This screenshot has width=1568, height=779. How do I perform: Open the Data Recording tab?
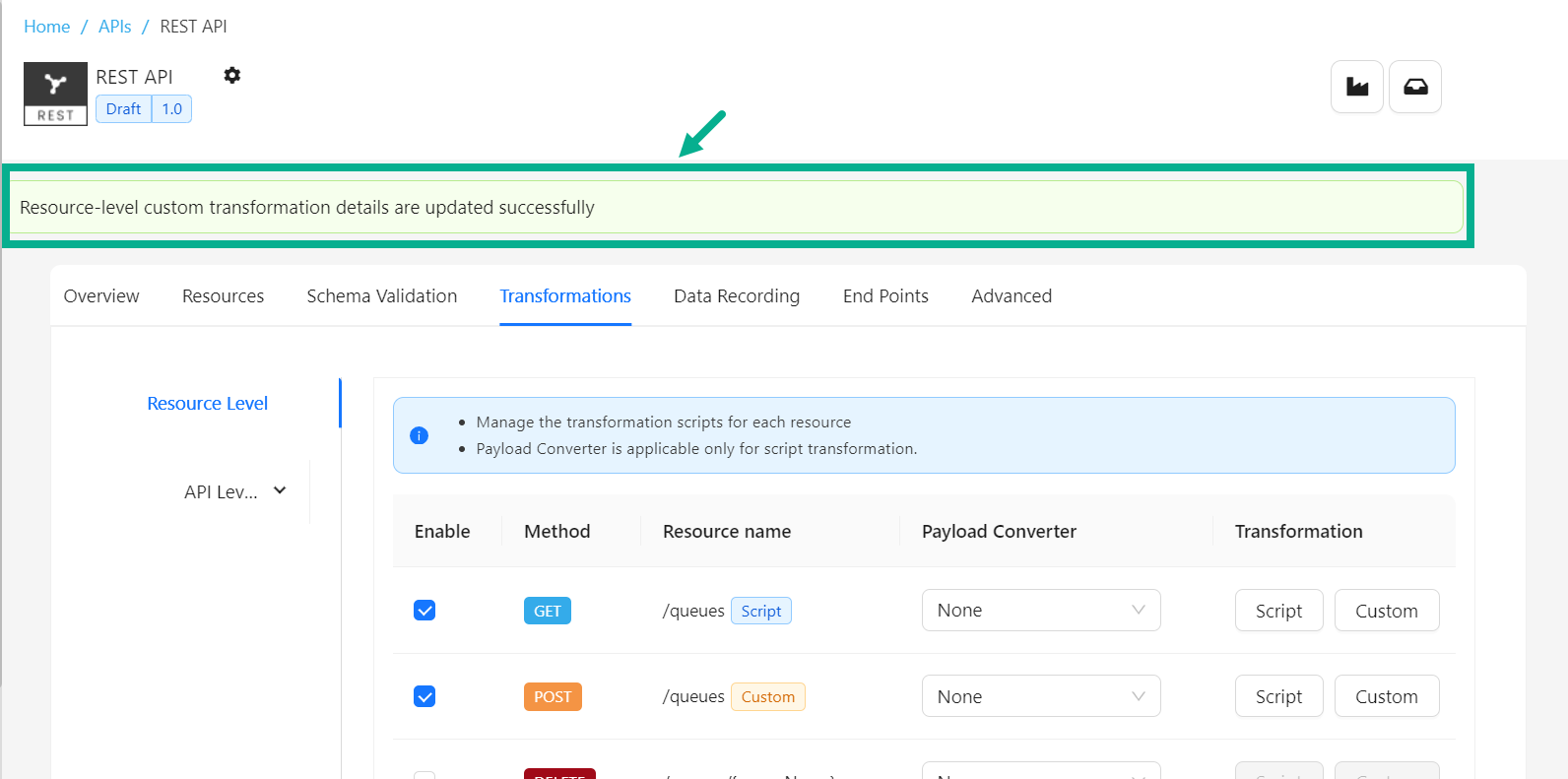[x=736, y=296]
